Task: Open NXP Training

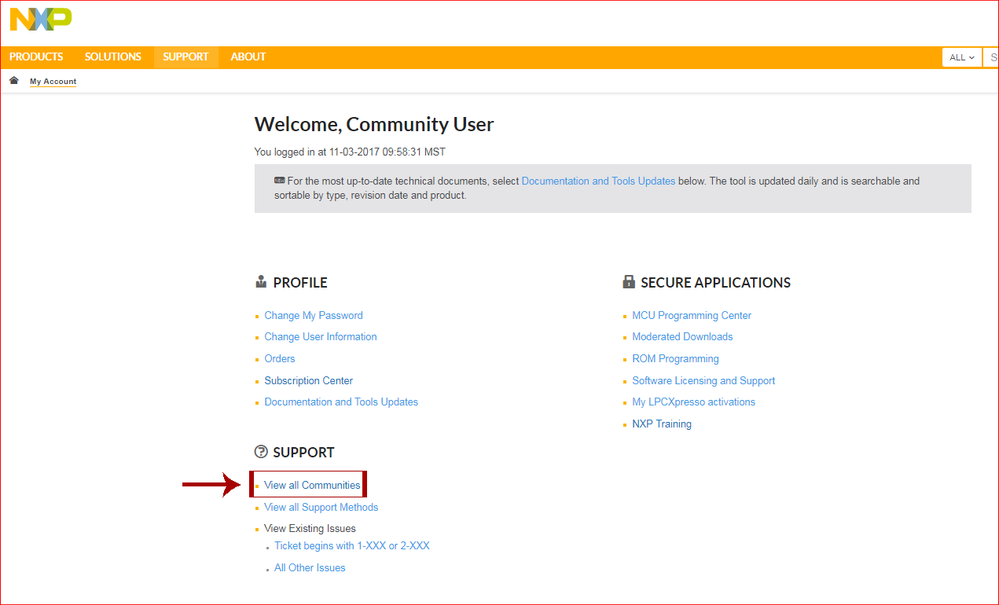Action: (661, 424)
